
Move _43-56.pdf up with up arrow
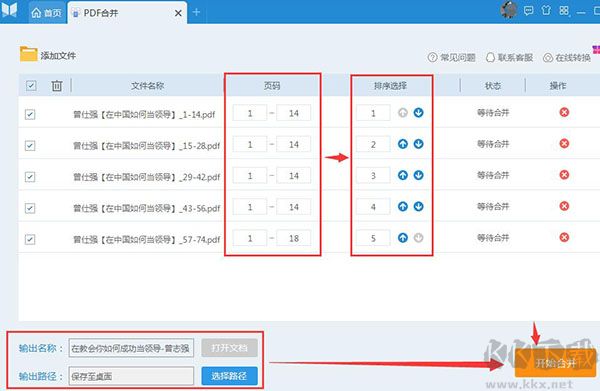pos(403,207)
